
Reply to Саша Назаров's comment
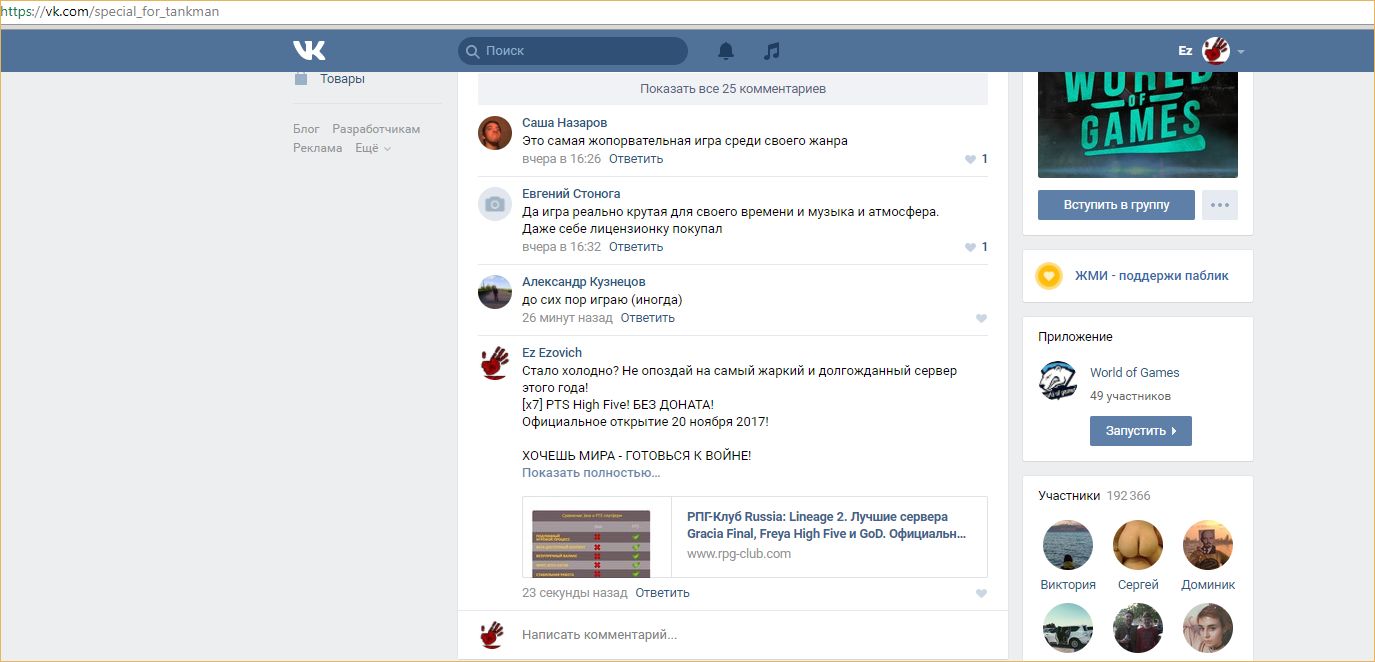(x=636, y=159)
